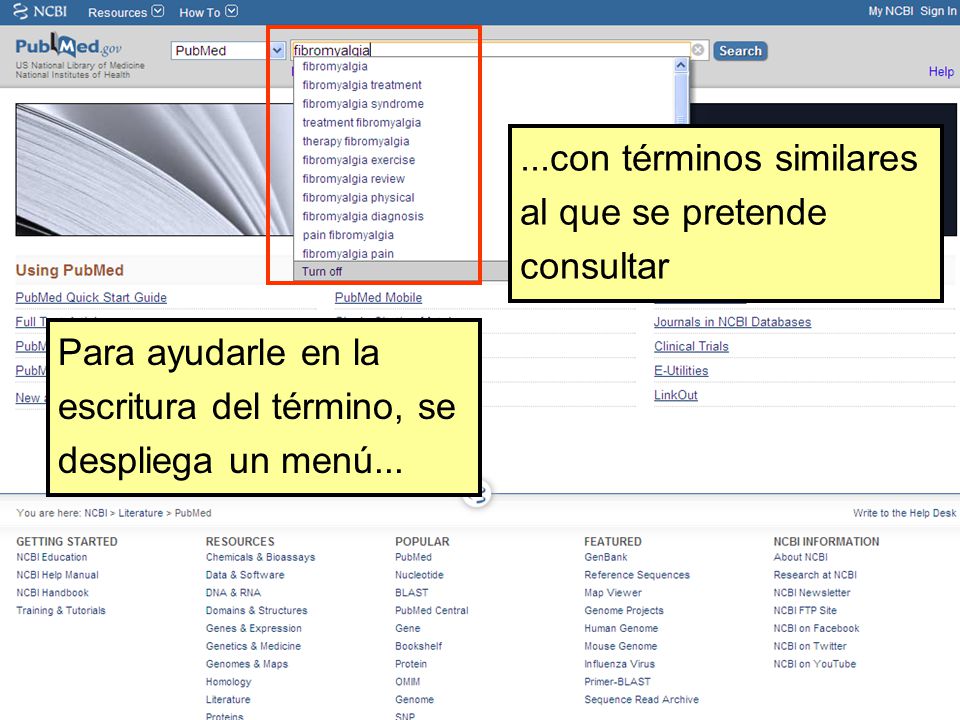Open PubMed Quick Start Guide

pyautogui.click(x=91, y=298)
